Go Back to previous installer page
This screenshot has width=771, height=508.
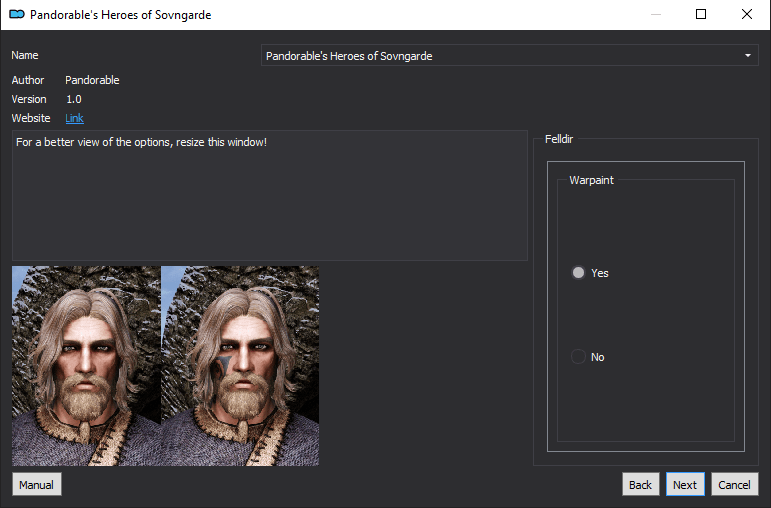click(x=640, y=484)
